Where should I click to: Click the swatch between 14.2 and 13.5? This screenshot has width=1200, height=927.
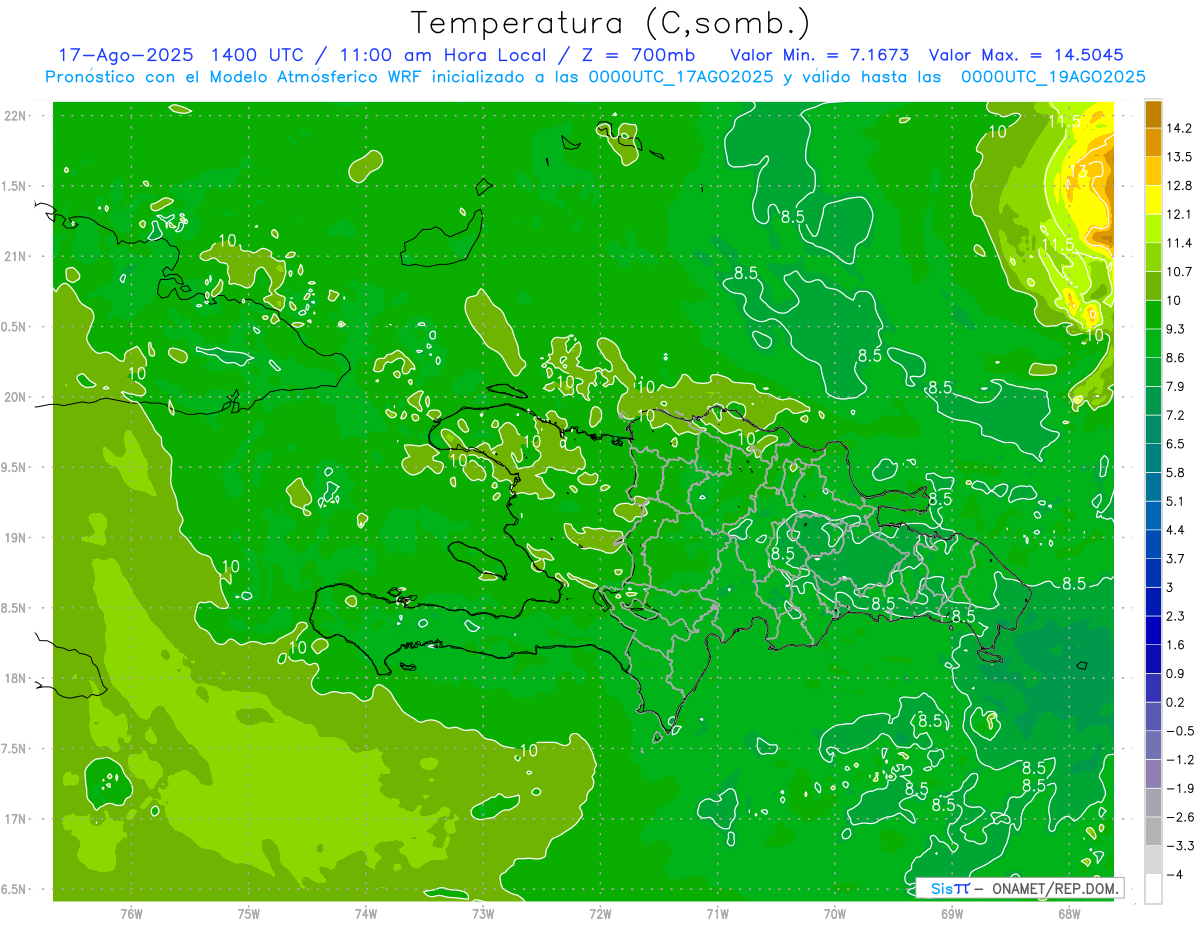pos(1153,142)
